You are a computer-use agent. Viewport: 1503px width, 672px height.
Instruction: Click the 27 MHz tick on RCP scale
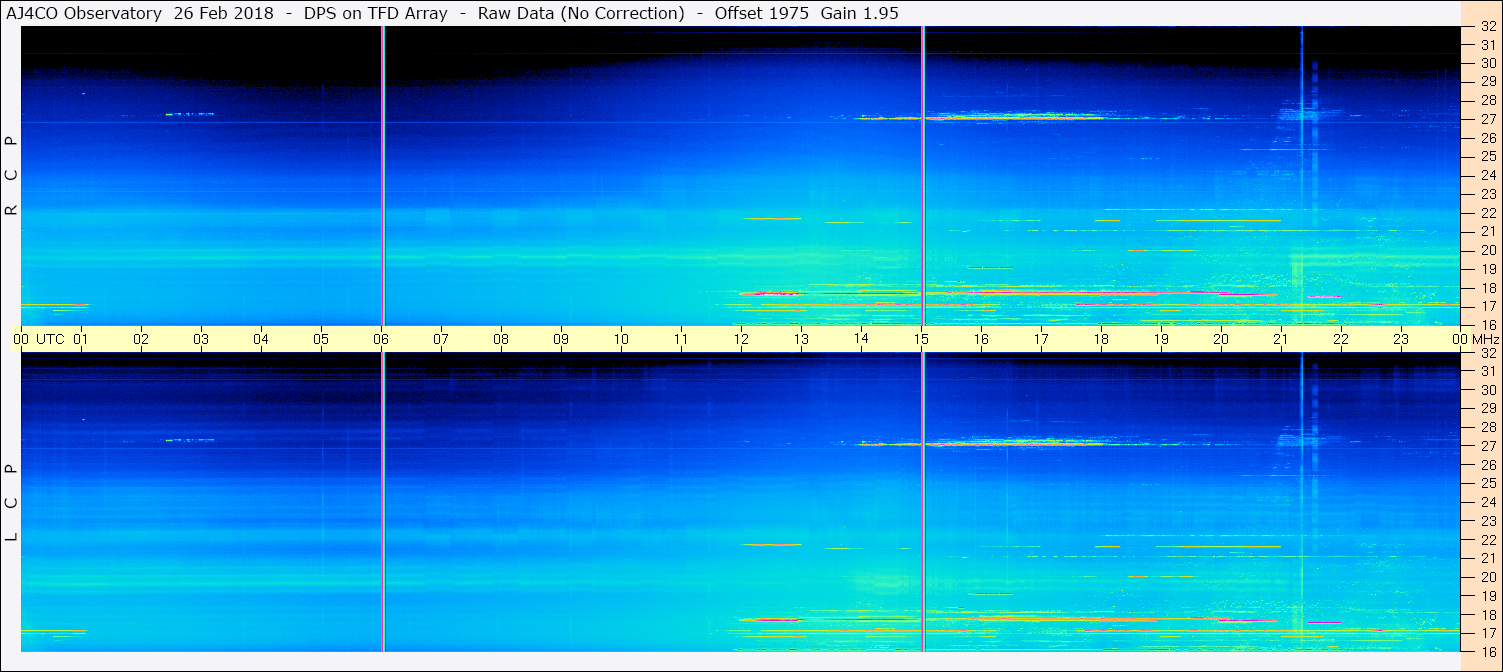[1487, 119]
